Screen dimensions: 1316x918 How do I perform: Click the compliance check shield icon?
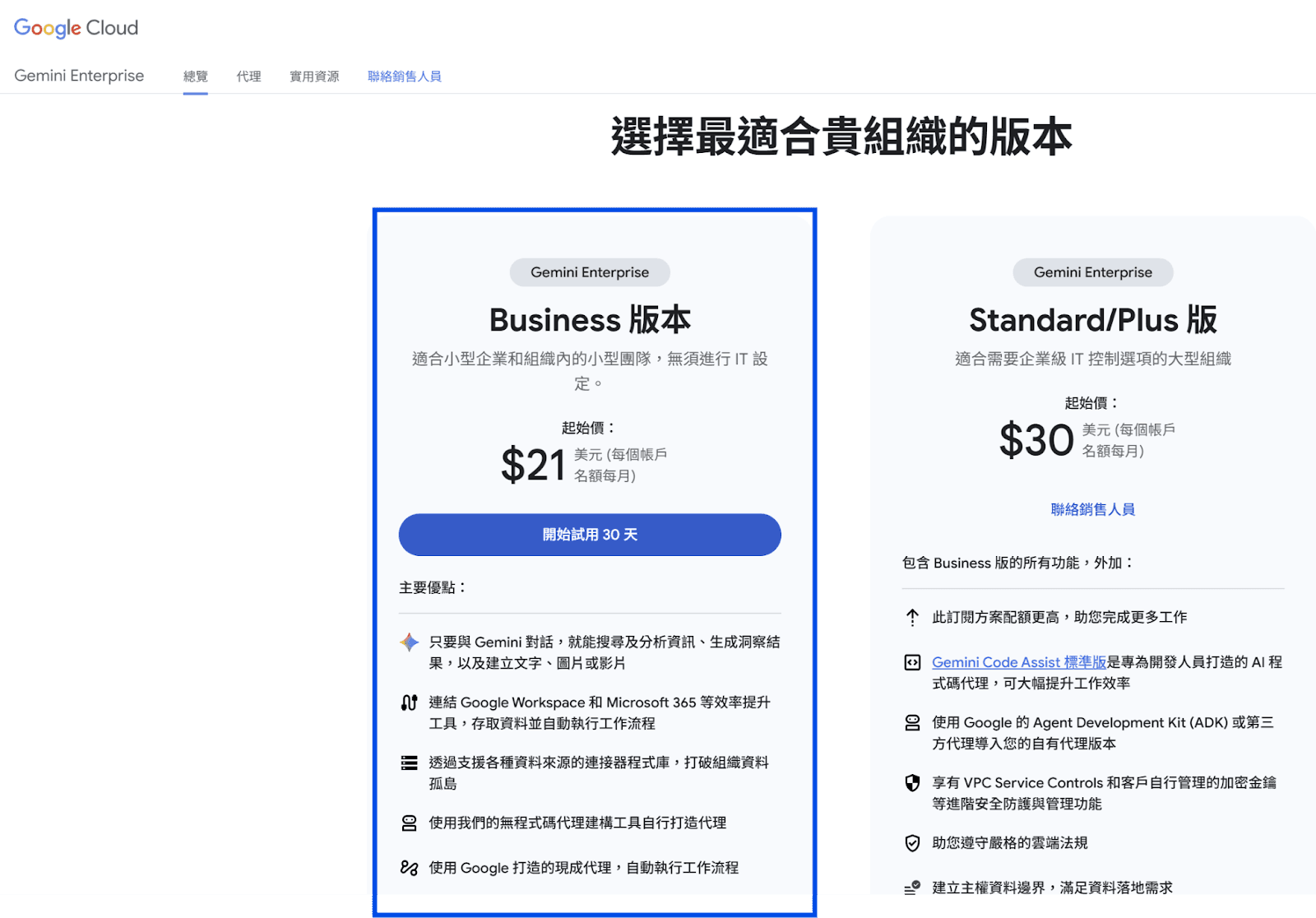pyautogui.click(x=912, y=843)
